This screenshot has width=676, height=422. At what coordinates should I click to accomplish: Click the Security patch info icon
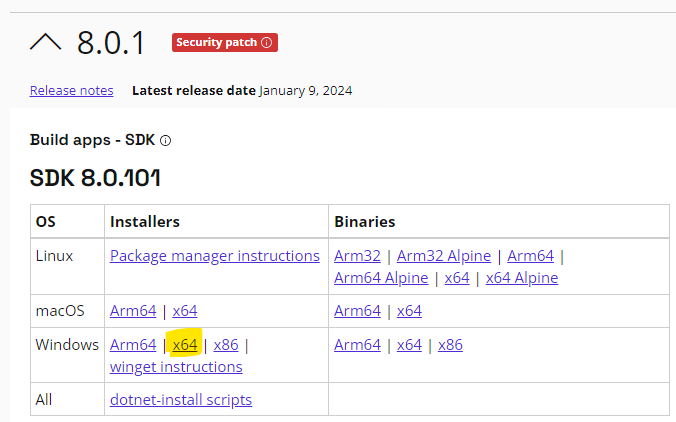point(267,42)
